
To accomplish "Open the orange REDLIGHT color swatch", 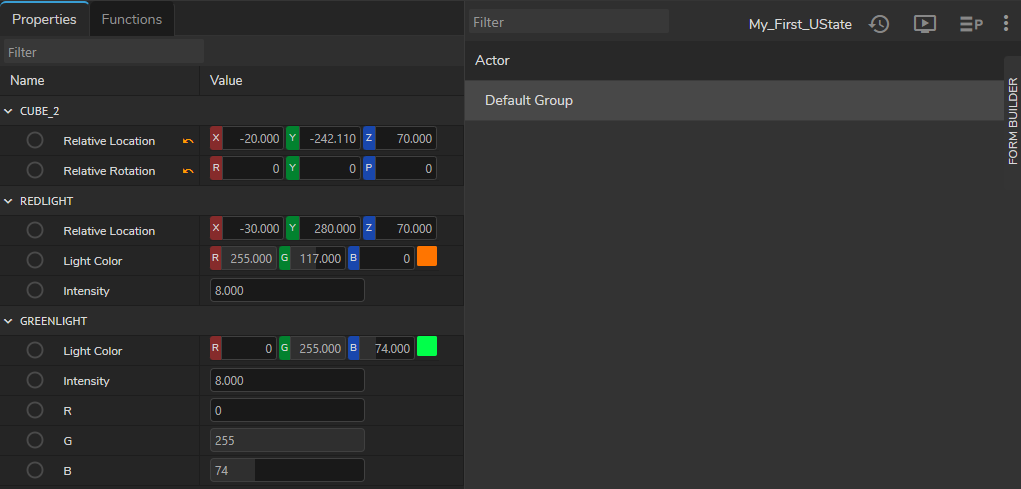I will coord(427,257).
